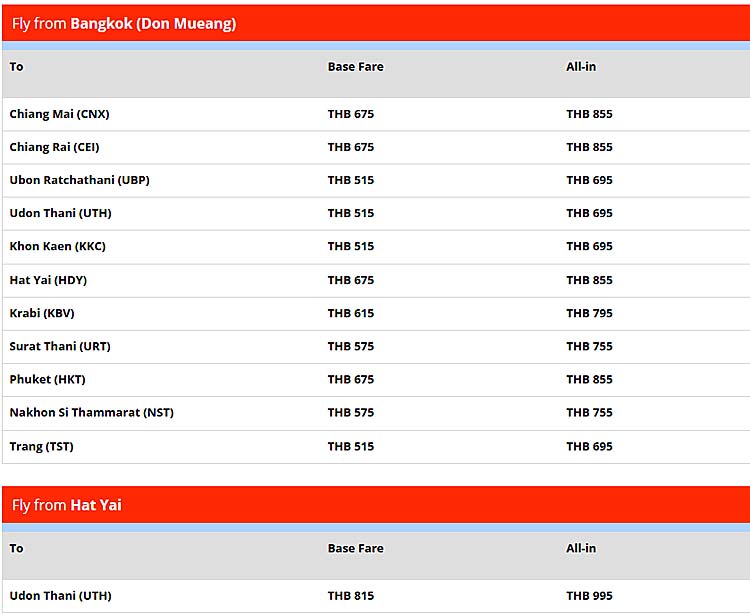Click All-in column header in Bangkok table
750x614 pixels.
[x=581, y=67]
